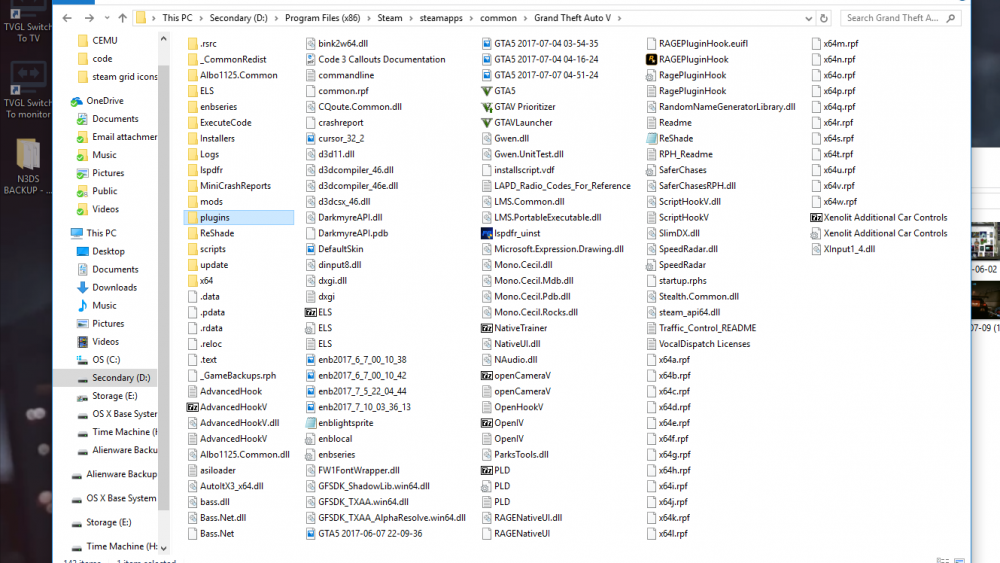Open Downloads in the navigation pane
1000x563 pixels.
coord(107,288)
